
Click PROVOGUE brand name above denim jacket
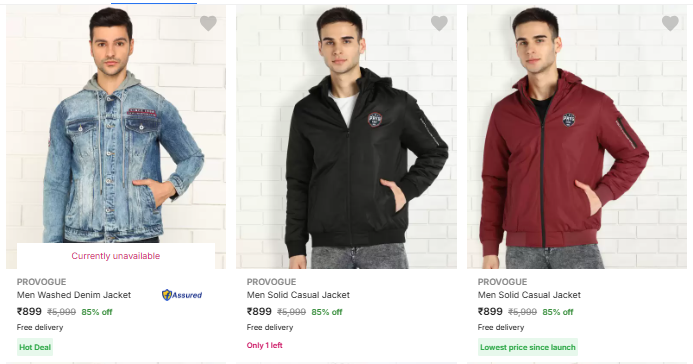coord(42,282)
